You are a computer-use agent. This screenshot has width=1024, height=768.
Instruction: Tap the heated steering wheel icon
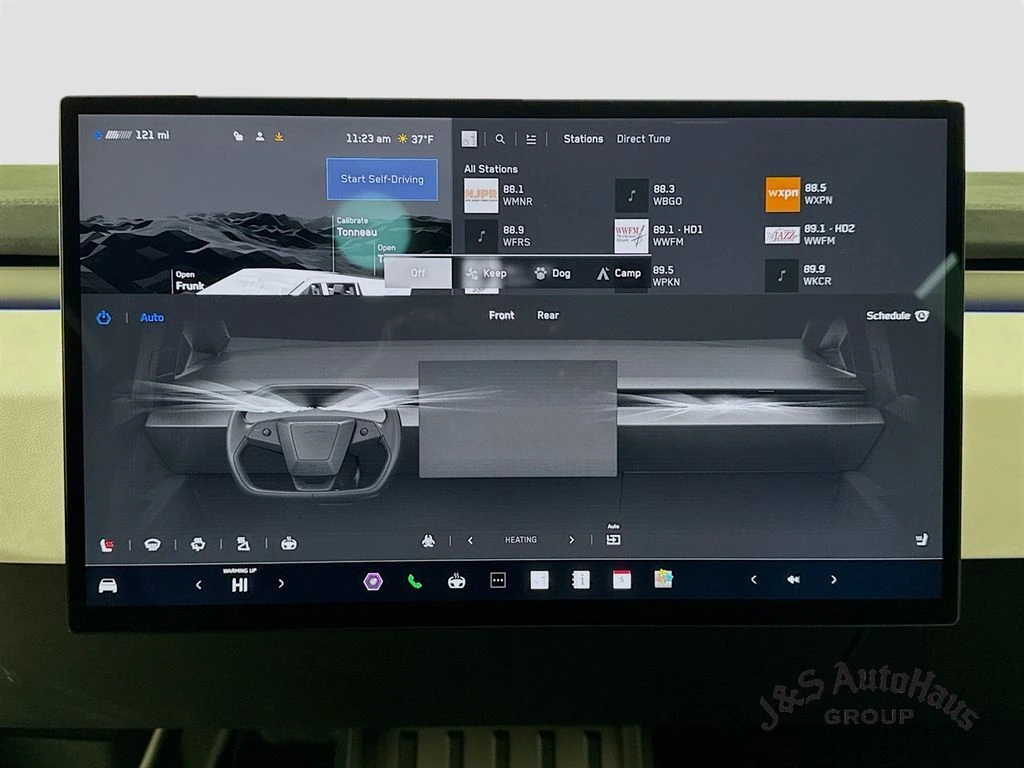click(x=289, y=544)
